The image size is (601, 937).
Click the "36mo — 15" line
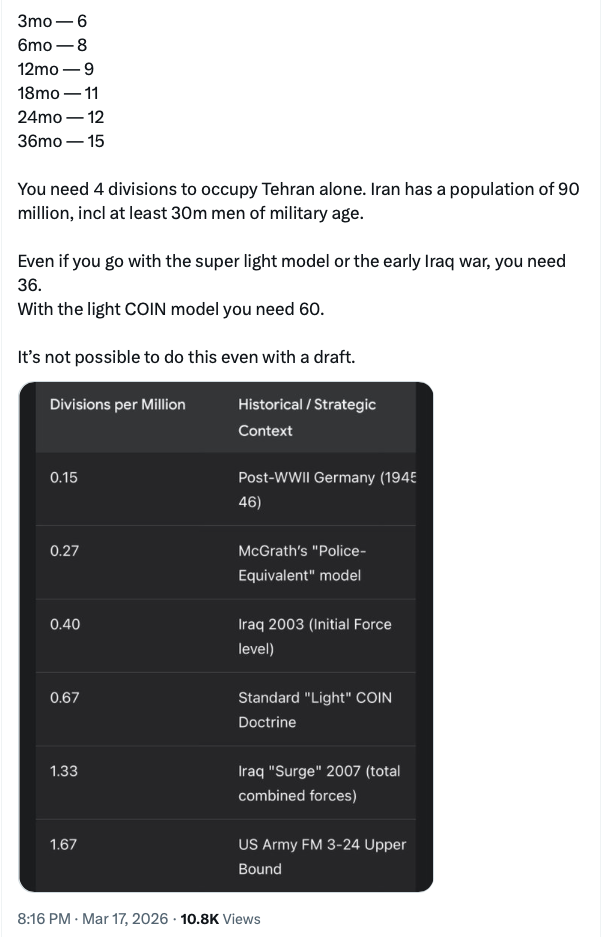click(x=61, y=141)
